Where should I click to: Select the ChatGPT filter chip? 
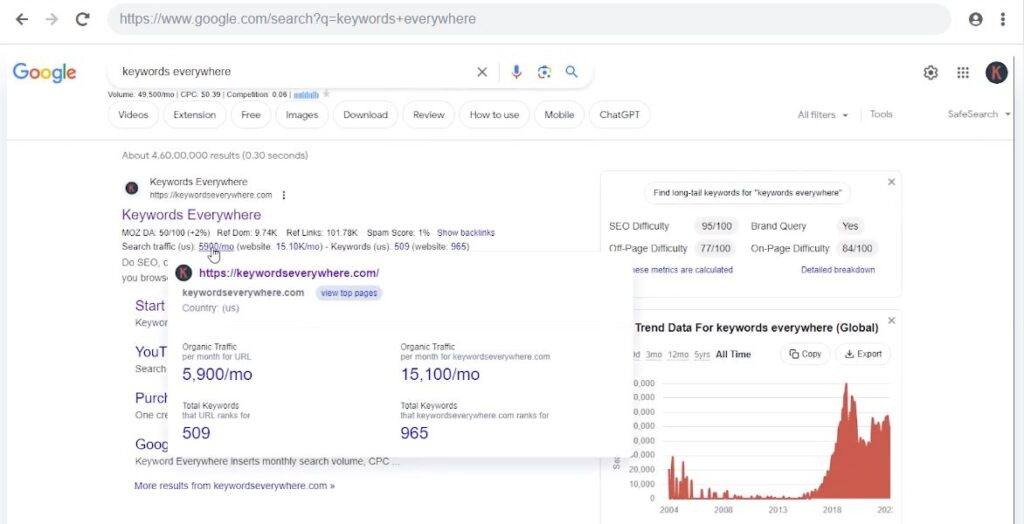(620, 115)
